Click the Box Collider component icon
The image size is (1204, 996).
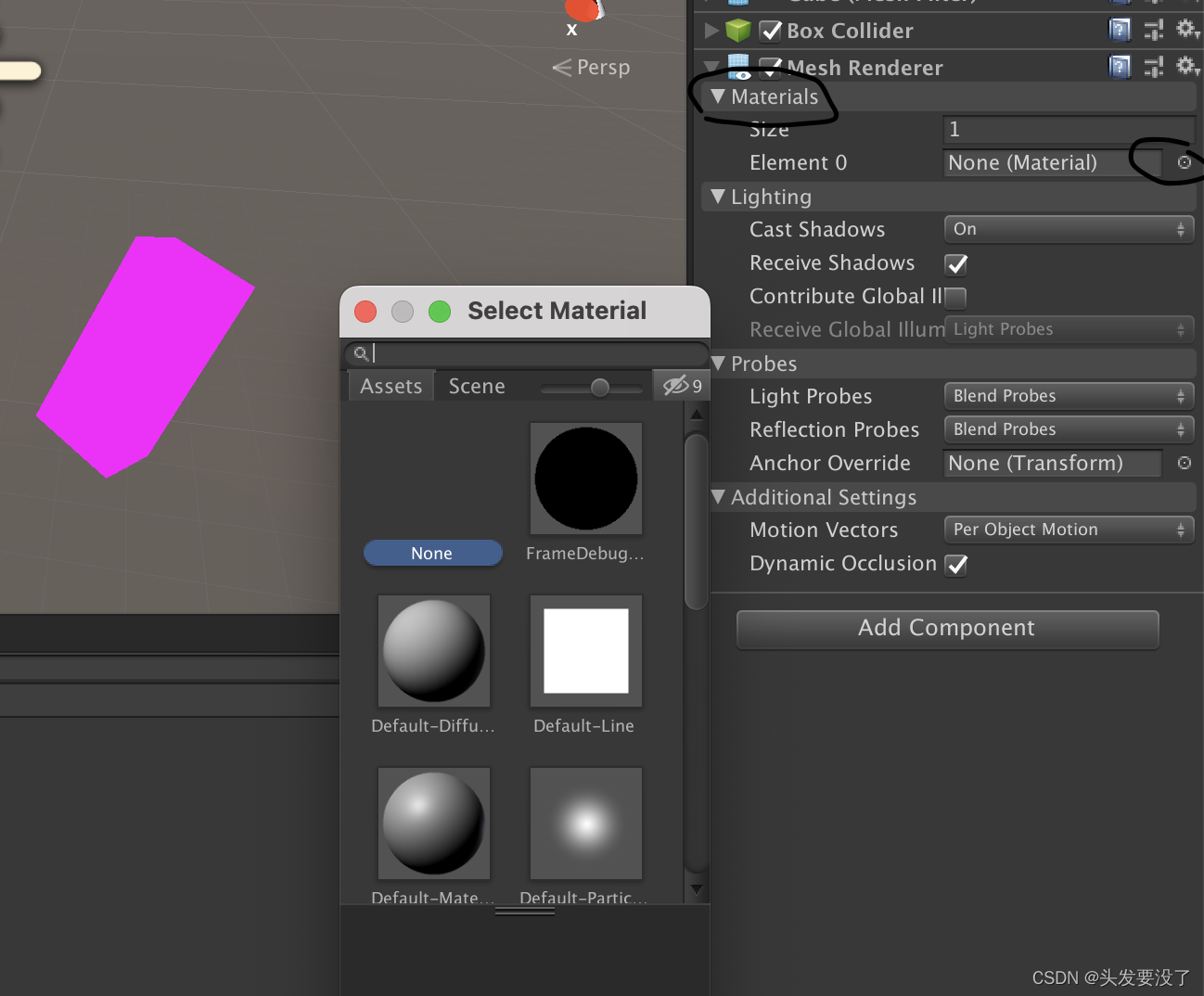point(738,30)
